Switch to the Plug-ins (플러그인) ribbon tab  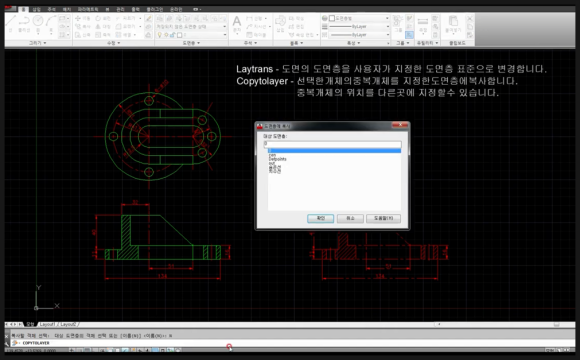pos(155,9)
